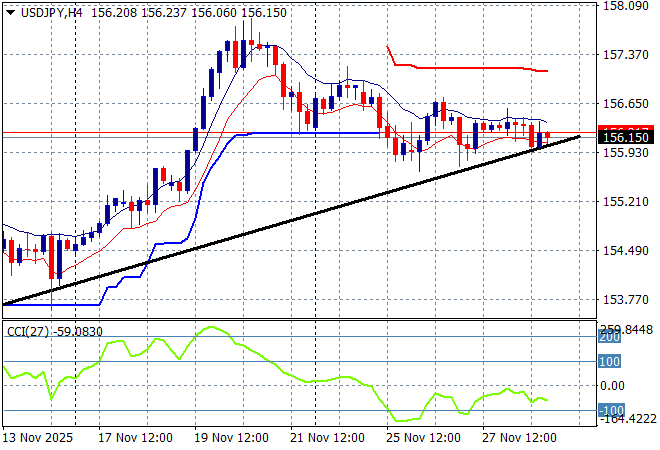
Task: Click the blue stepped indicator line
Action: (300, 133)
